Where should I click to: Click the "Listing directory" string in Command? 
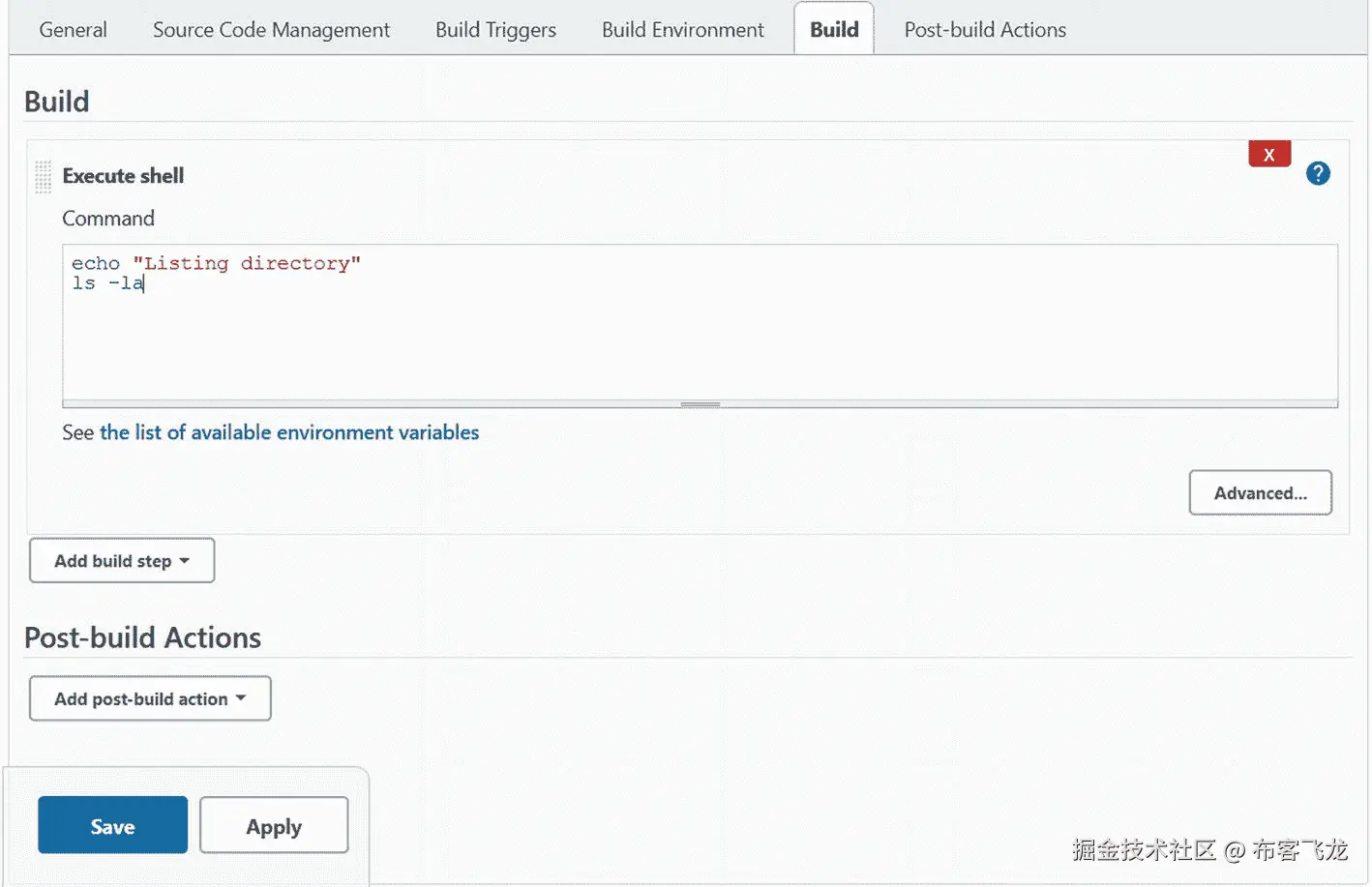pos(247,263)
